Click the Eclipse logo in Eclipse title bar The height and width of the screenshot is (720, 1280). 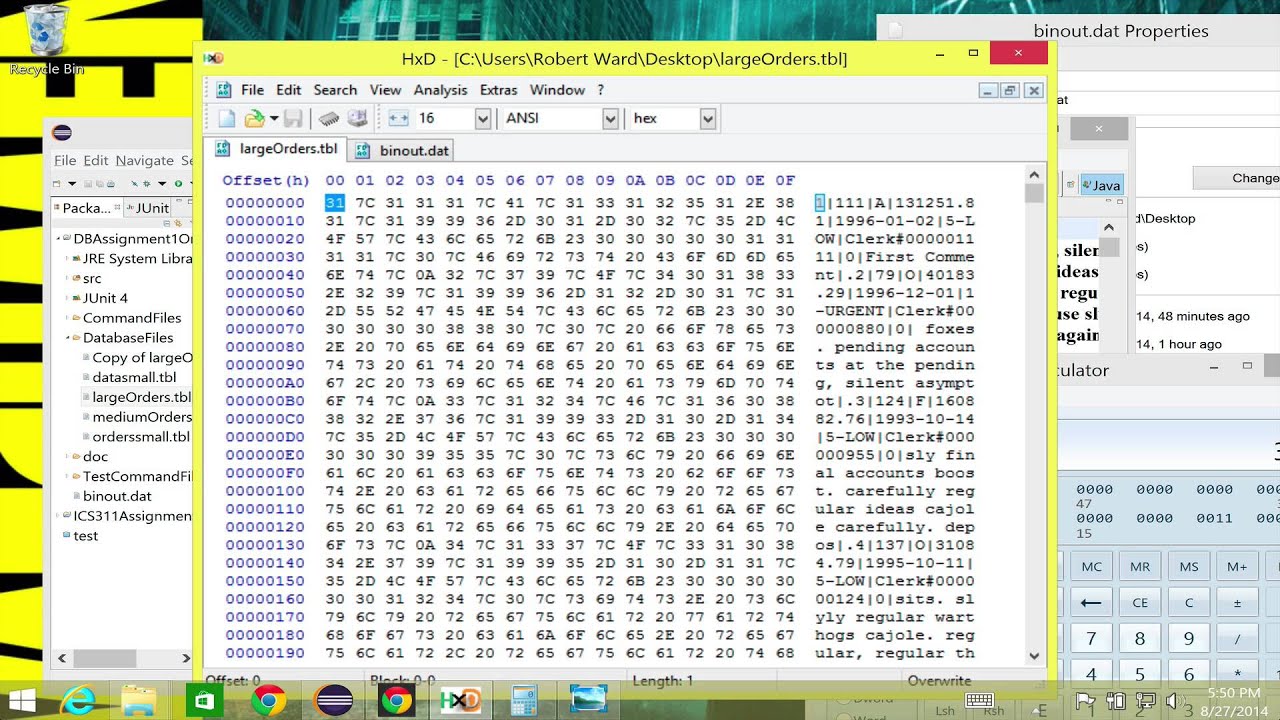pyautogui.click(x=62, y=132)
